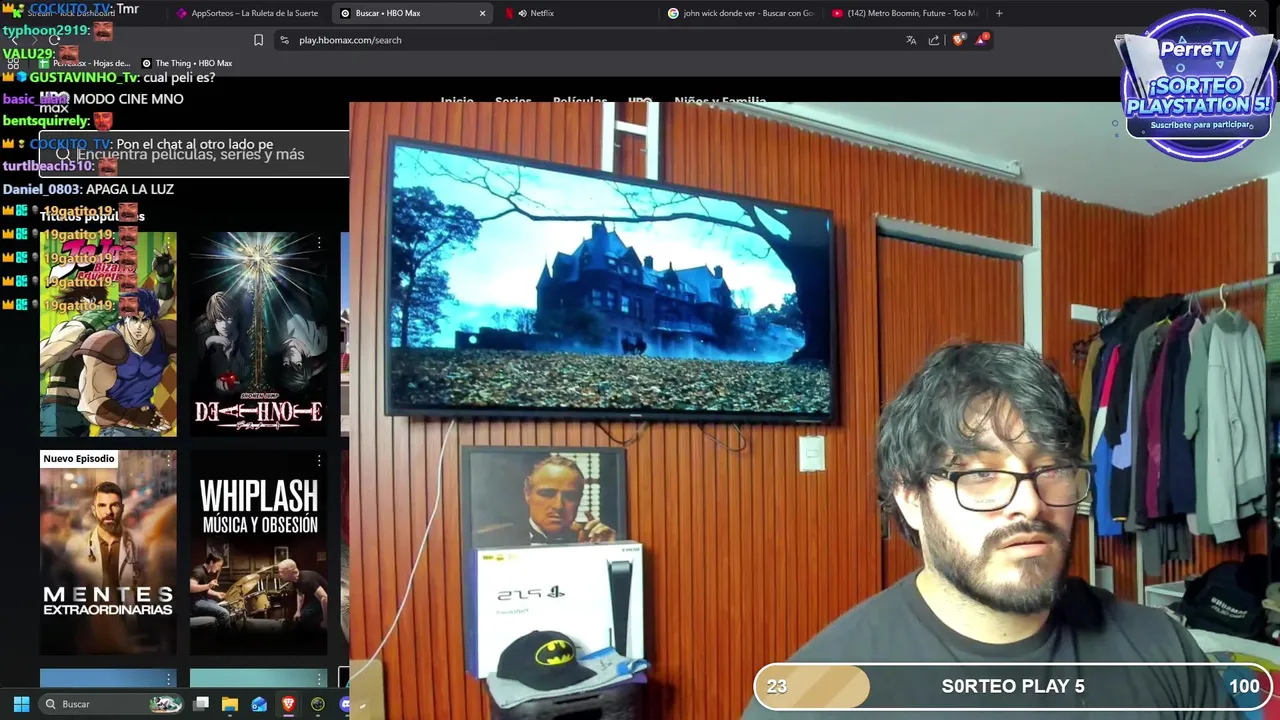Screen dimensions: 1280x720
Task: Switch to Metro Boomin YouTube tab
Action: pyautogui.click(x=905, y=13)
